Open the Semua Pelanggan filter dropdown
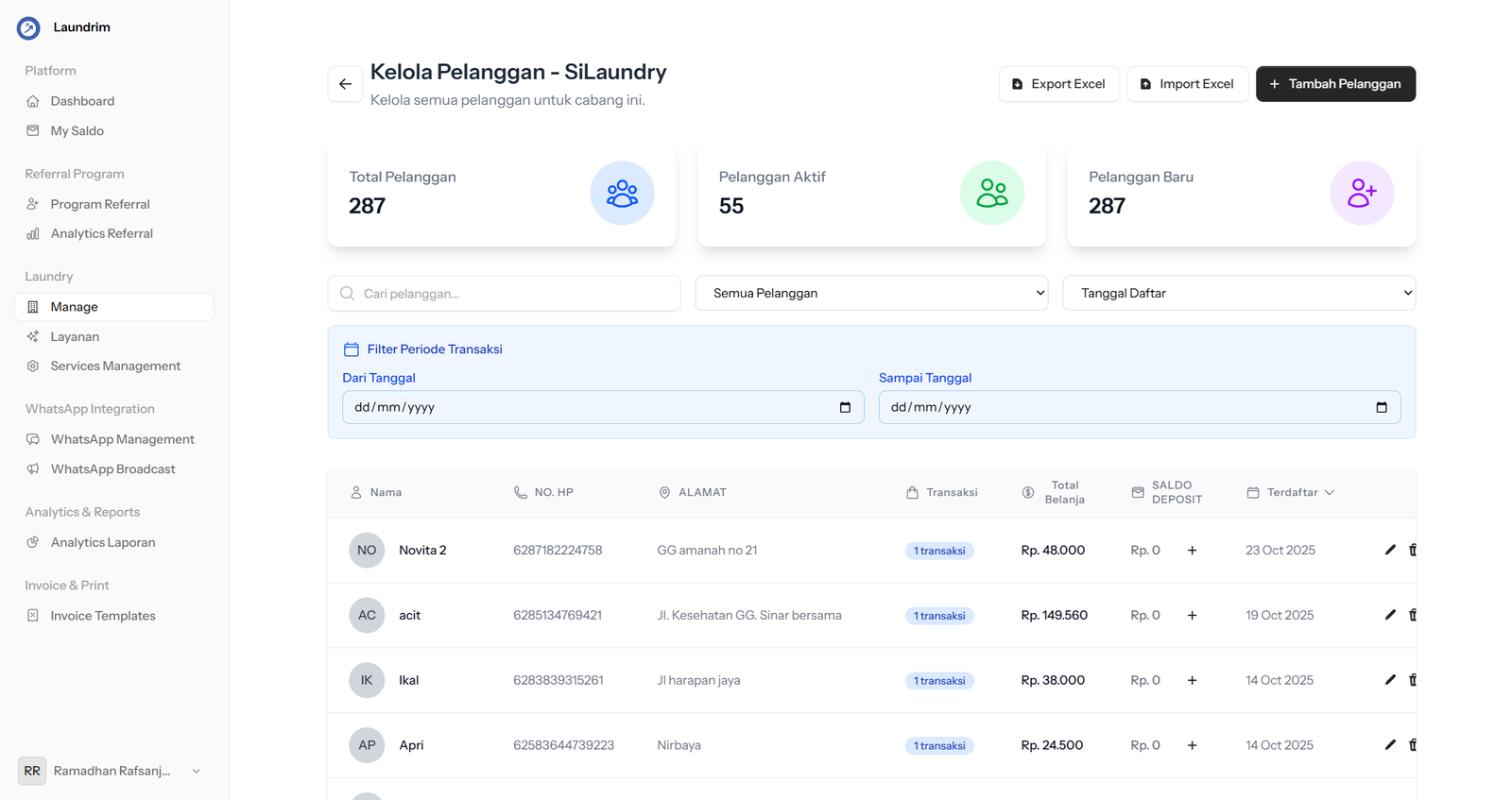Viewport: 1512px width, 800px height. pyautogui.click(x=870, y=293)
